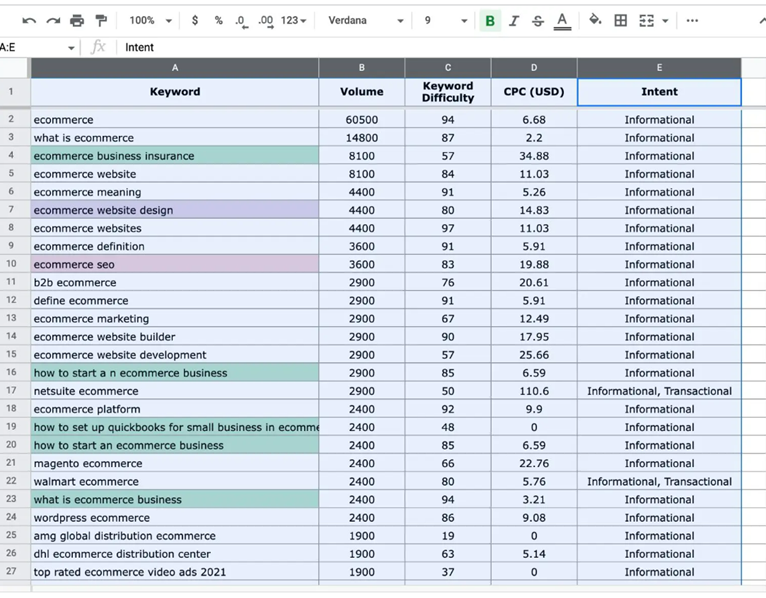Image resolution: width=766 pixels, height=598 pixels.
Task: Increase decimal places
Action: 266,21
